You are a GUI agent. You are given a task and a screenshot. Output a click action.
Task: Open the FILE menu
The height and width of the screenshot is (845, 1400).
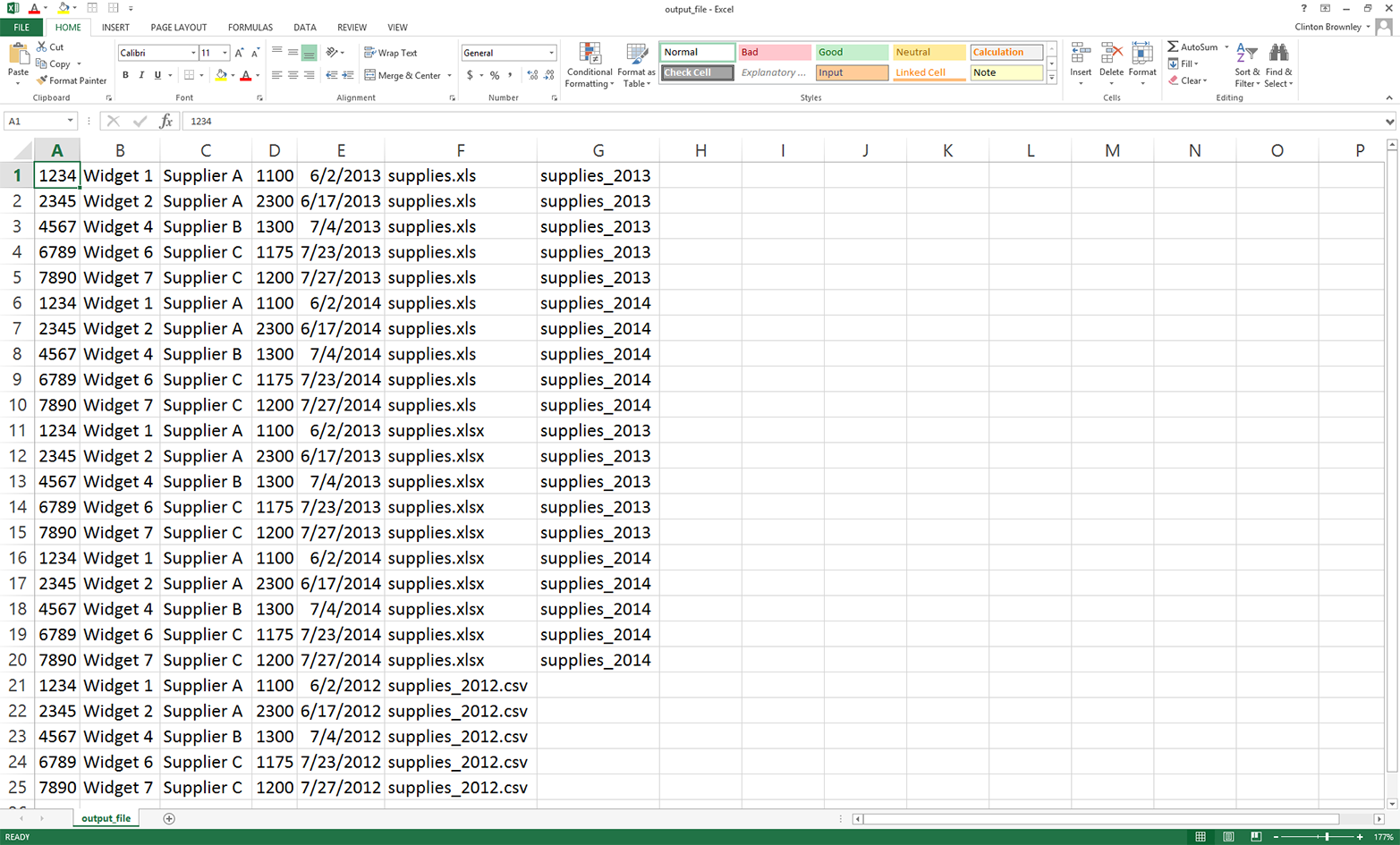tap(21, 27)
